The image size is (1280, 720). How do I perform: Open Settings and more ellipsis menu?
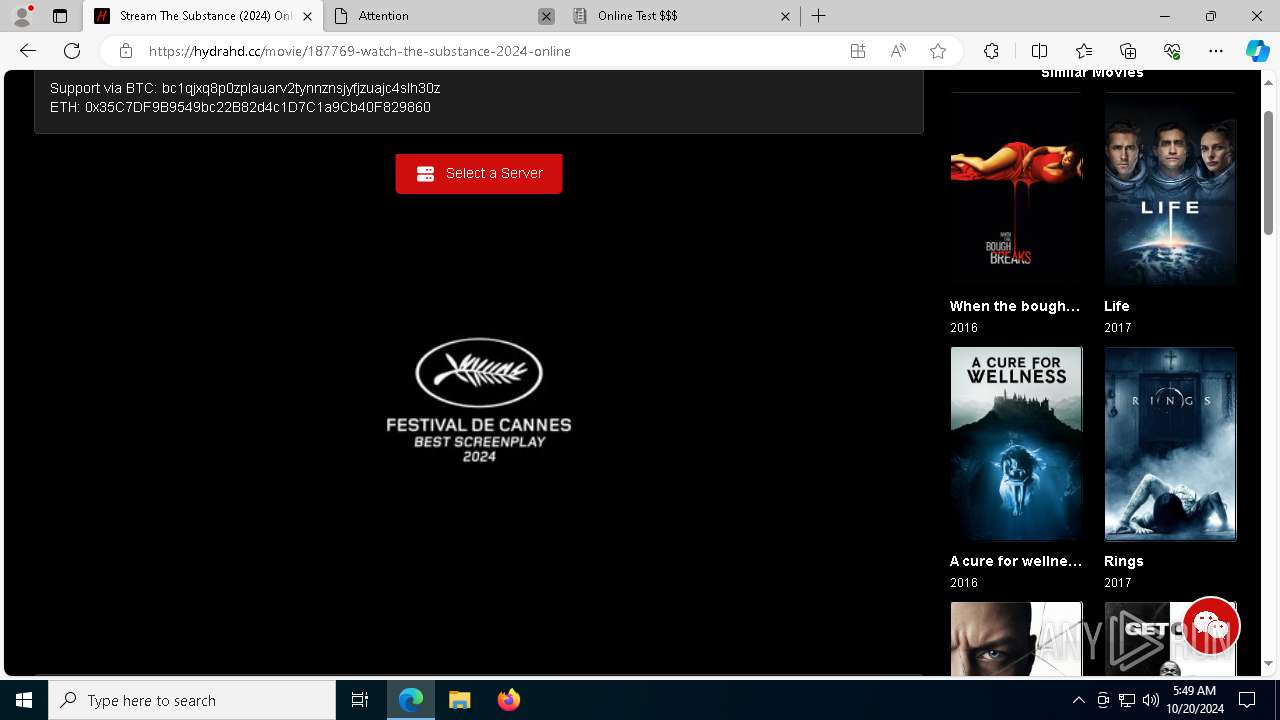(x=1216, y=51)
